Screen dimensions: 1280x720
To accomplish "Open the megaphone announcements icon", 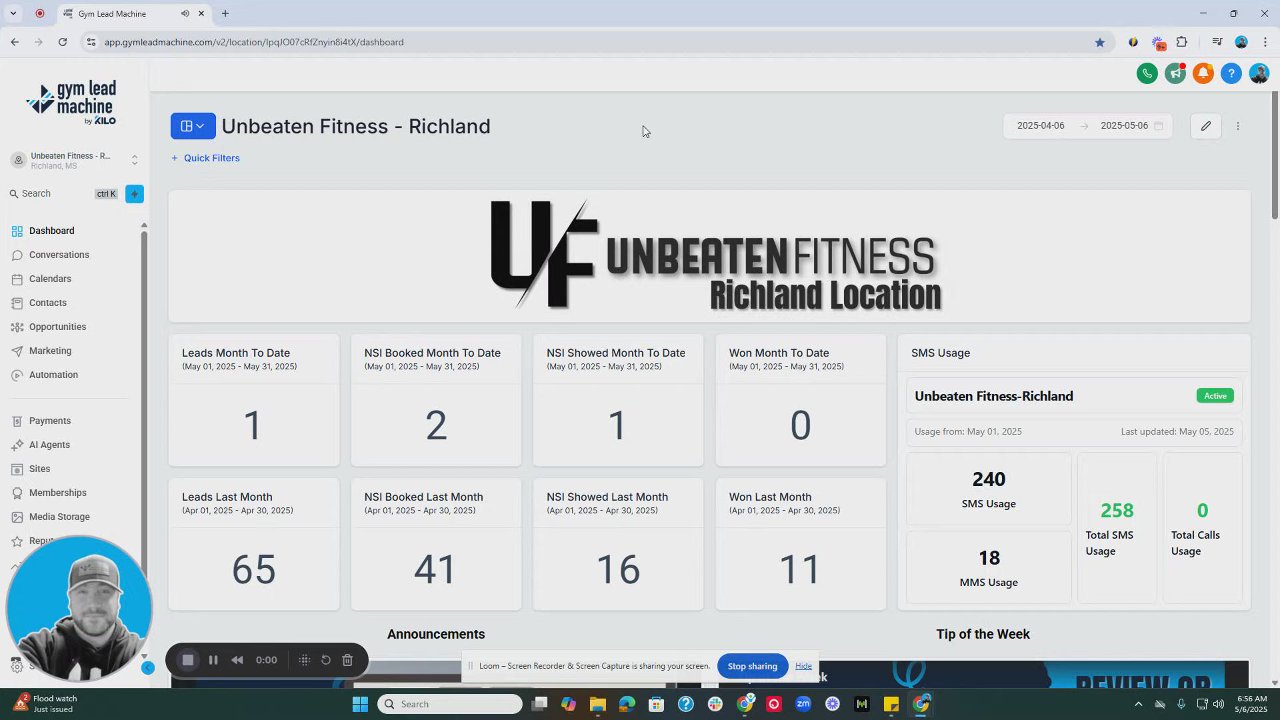I will [x=1175, y=73].
